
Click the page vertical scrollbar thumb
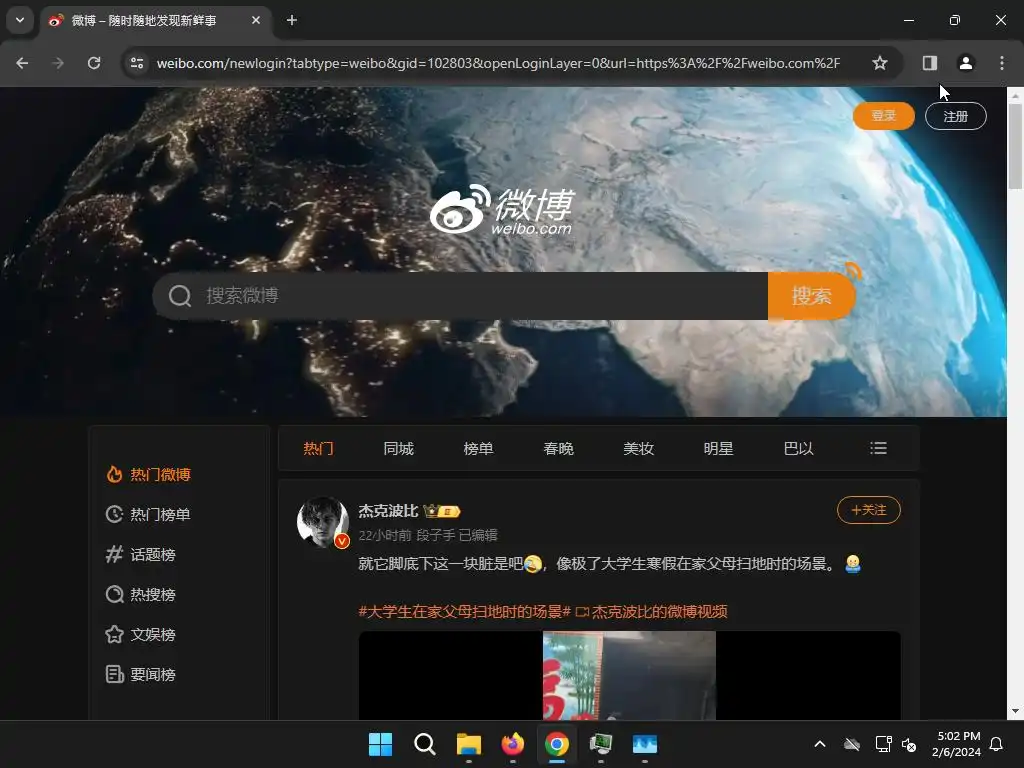click(1015, 146)
